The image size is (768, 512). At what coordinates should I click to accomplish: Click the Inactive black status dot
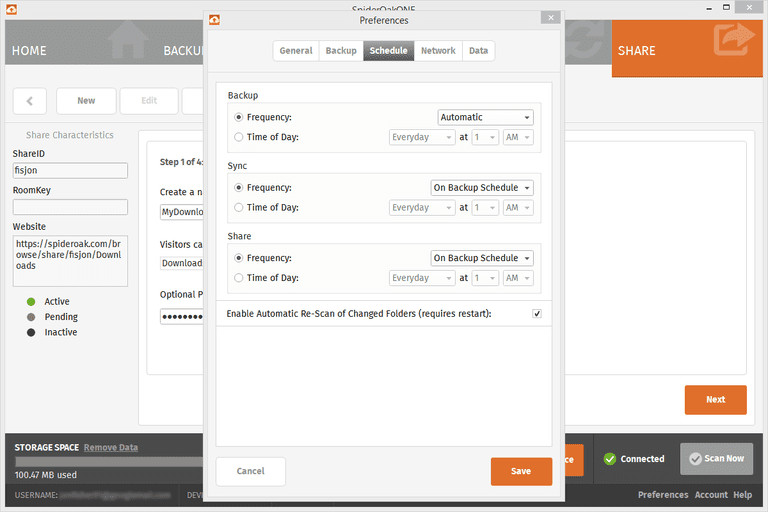pyautogui.click(x=31, y=332)
